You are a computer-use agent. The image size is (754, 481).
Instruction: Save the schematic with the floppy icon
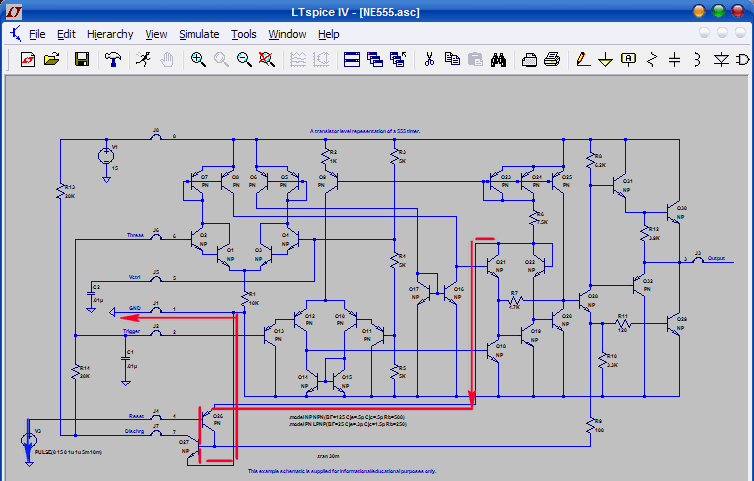click(x=82, y=60)
